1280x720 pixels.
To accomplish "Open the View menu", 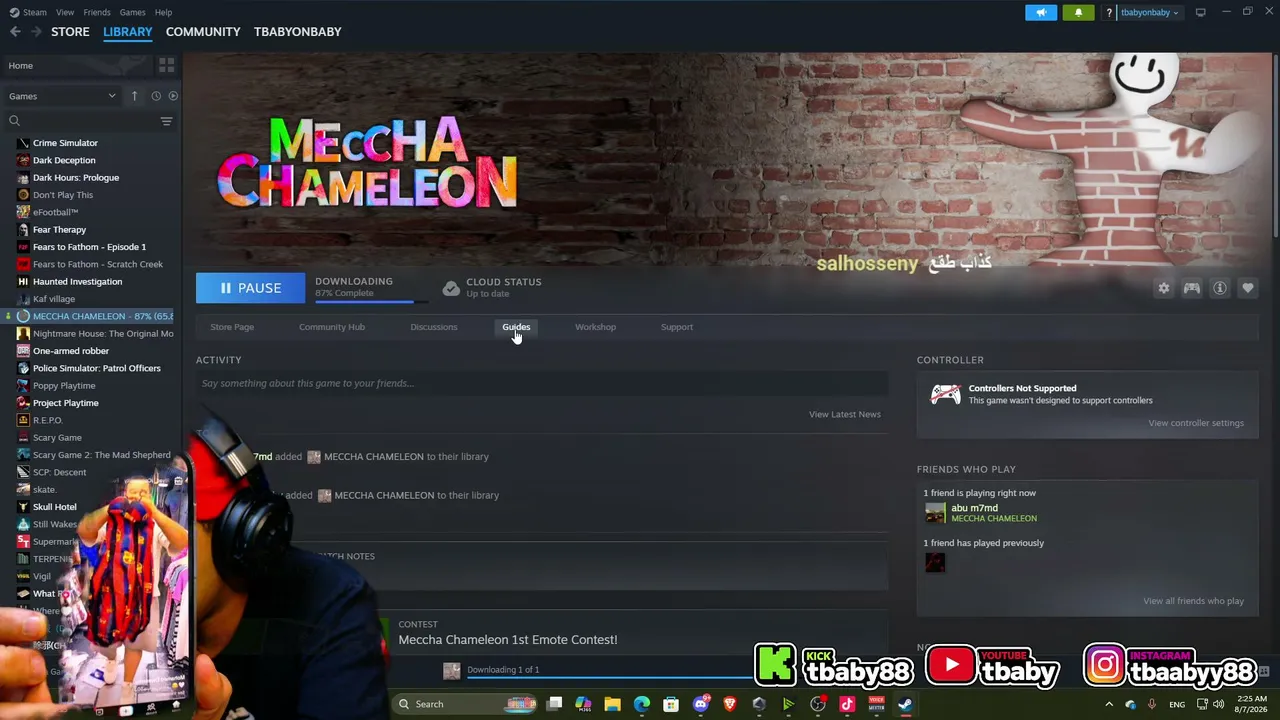I will (x=65, y=12).
